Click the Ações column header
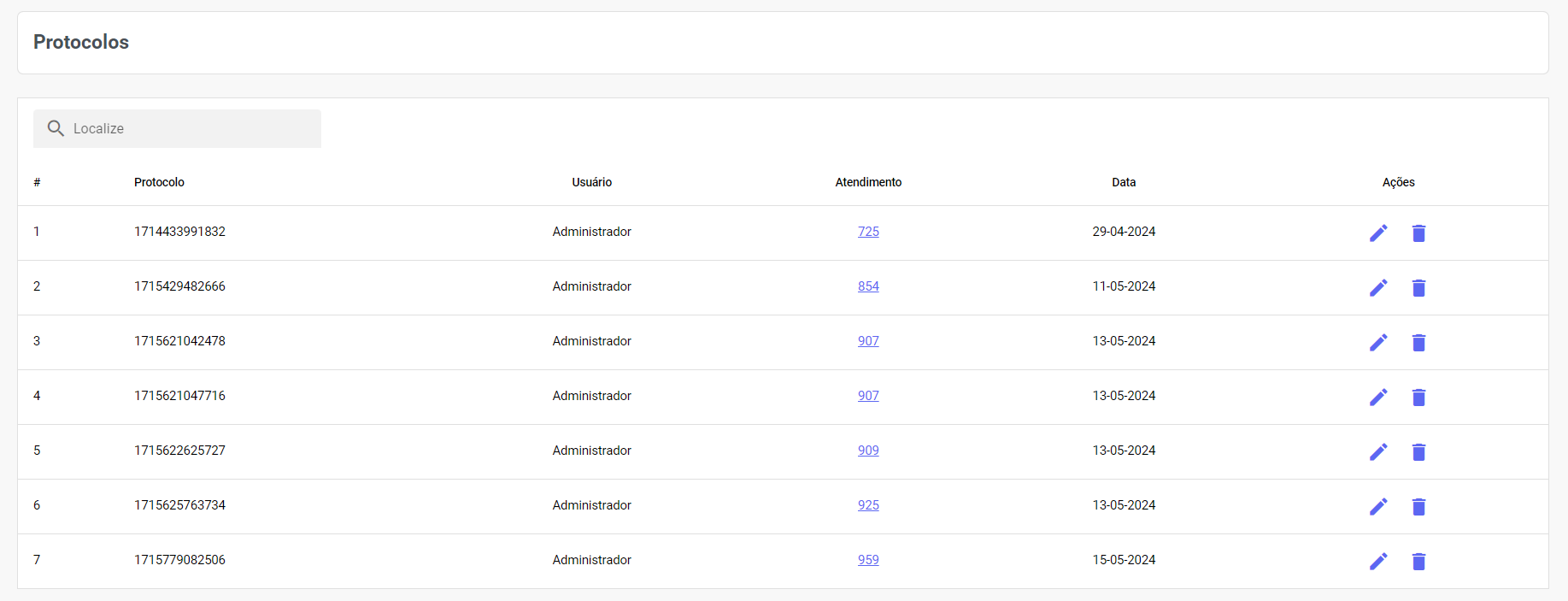This screenshot has height=601, width=1568. click(x=1399, y=182)
